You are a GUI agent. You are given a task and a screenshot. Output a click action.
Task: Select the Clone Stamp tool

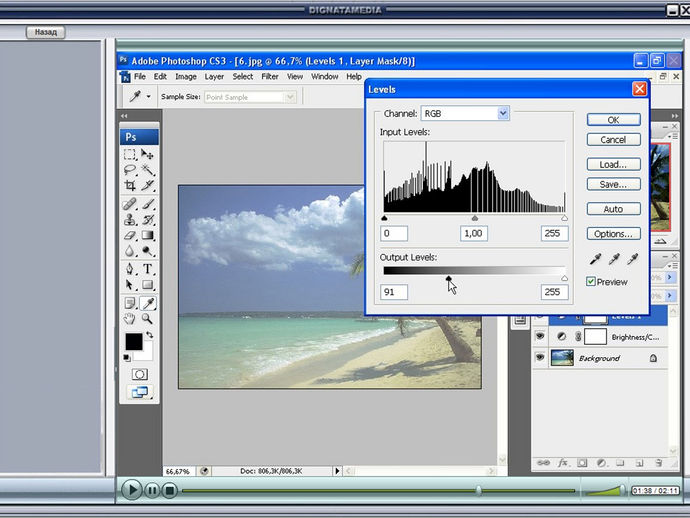pyautogui.click(x=130, y=219)
